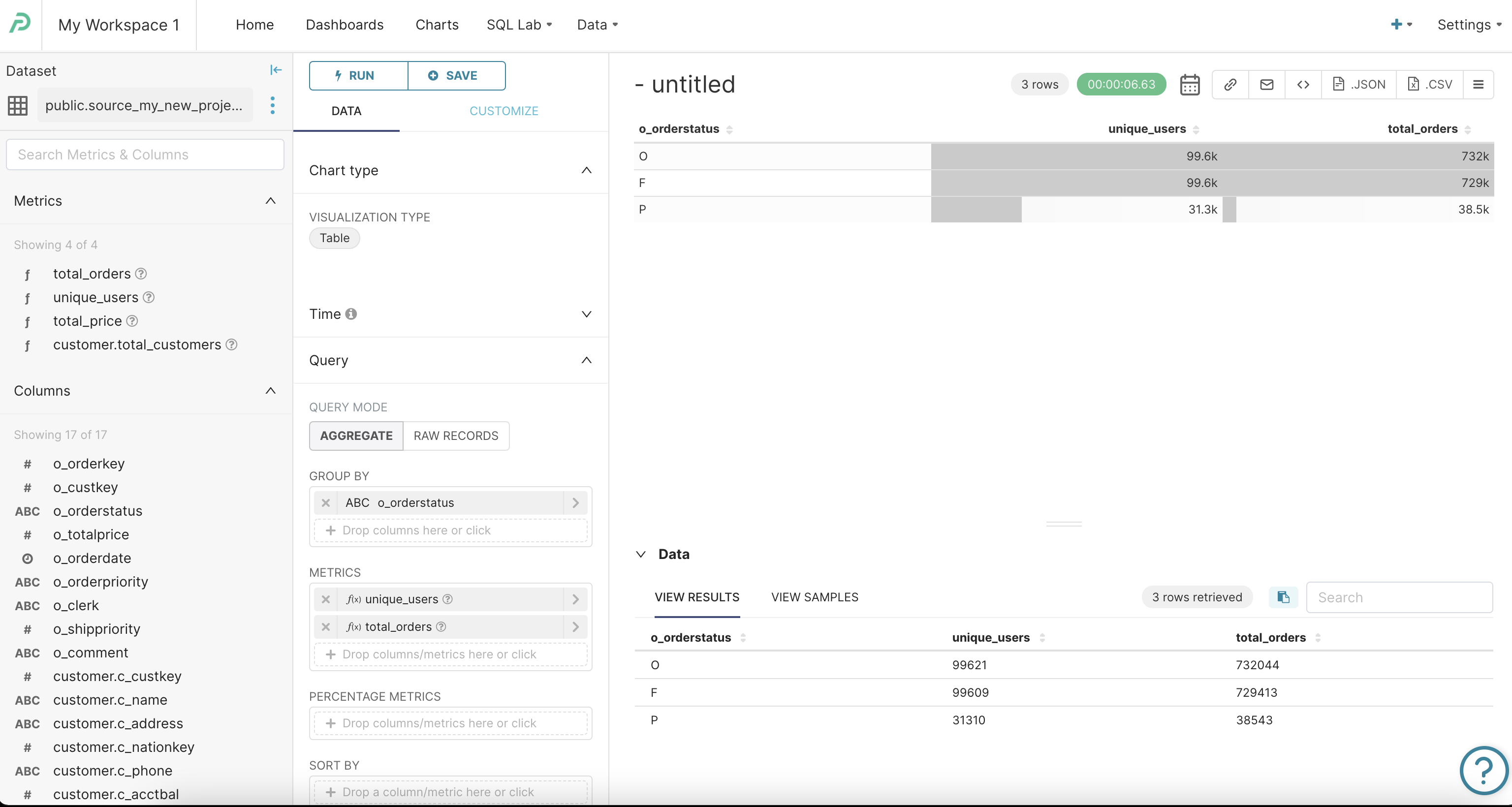This screenshot has width=1512, height=807.
Task: Open the View Samples tab
Action: 814,597
